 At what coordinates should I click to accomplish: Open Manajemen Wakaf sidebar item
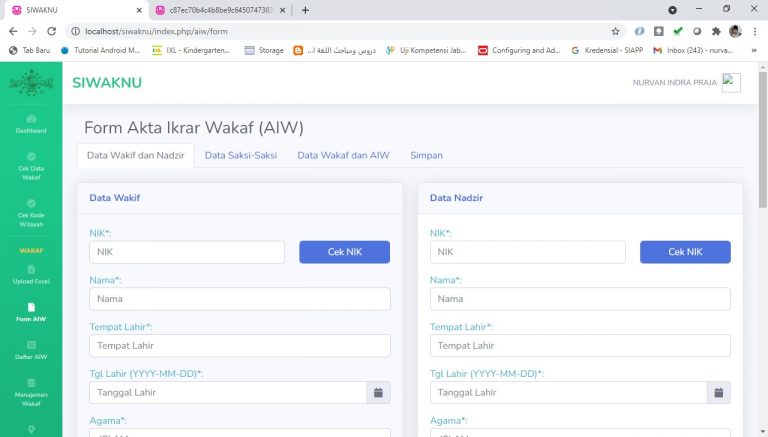[31, 393]
